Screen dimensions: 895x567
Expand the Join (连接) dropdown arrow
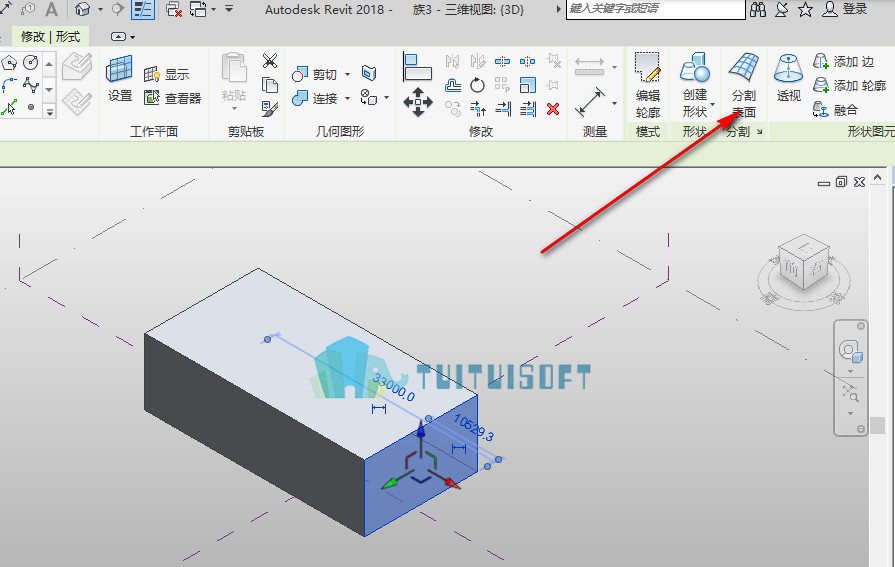(x=348, y=98)
